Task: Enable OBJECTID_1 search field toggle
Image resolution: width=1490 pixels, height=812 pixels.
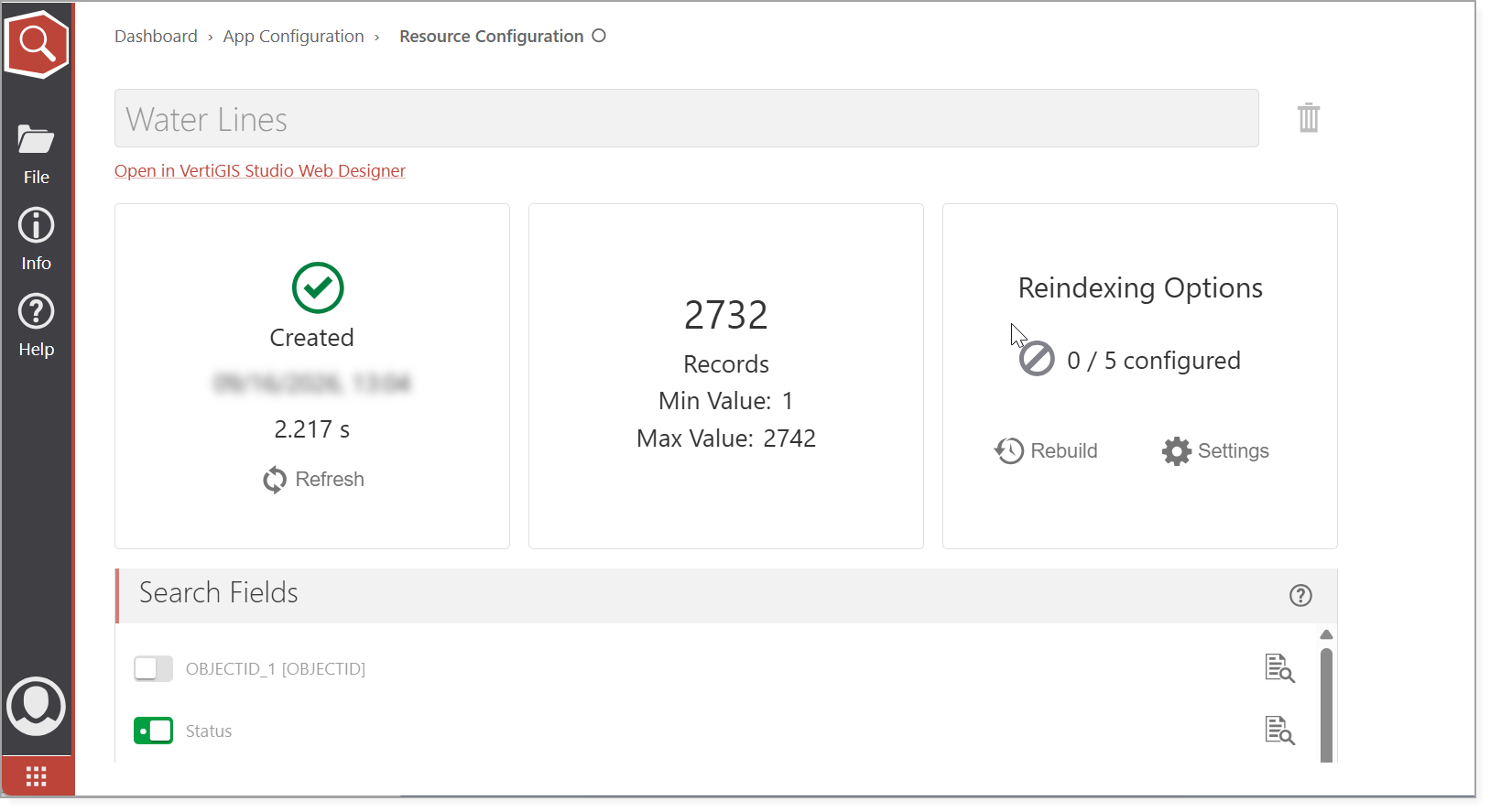Action: click(153, 669)
